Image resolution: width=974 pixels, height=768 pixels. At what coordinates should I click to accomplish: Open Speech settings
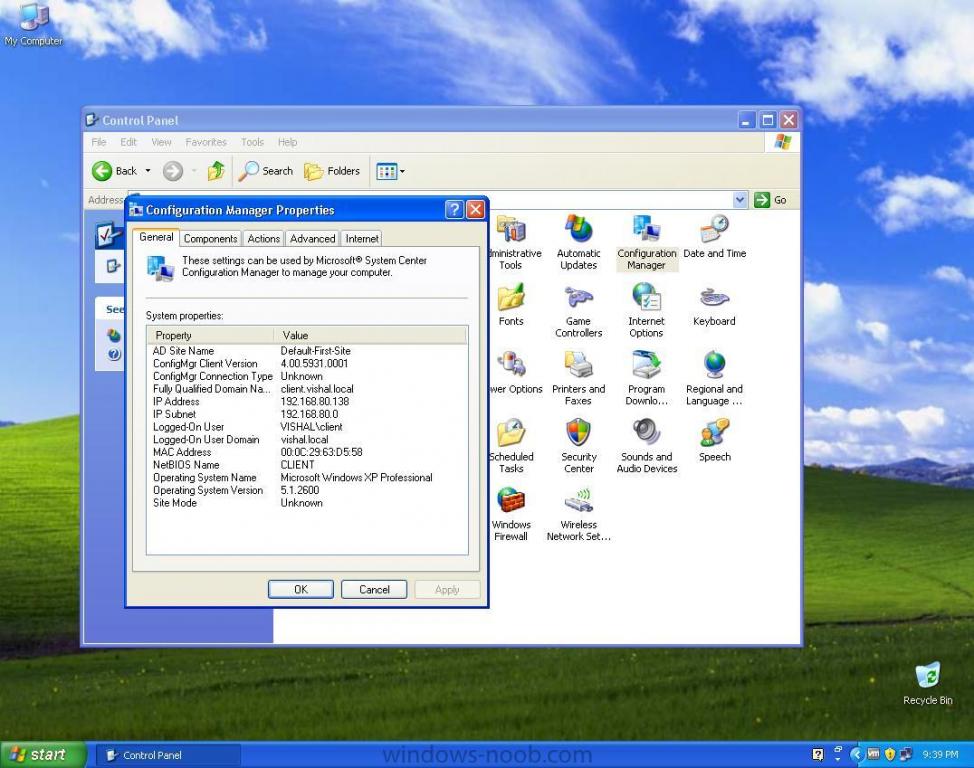(714, 441)
